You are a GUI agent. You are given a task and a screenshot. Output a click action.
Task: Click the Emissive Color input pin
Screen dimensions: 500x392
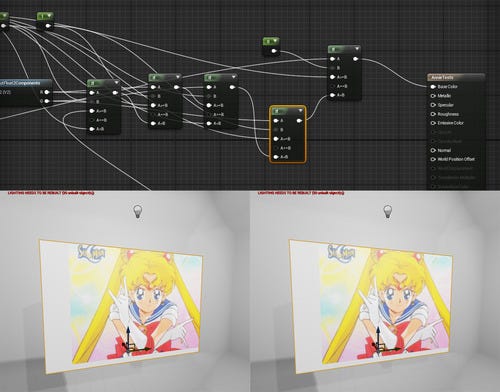433,123
